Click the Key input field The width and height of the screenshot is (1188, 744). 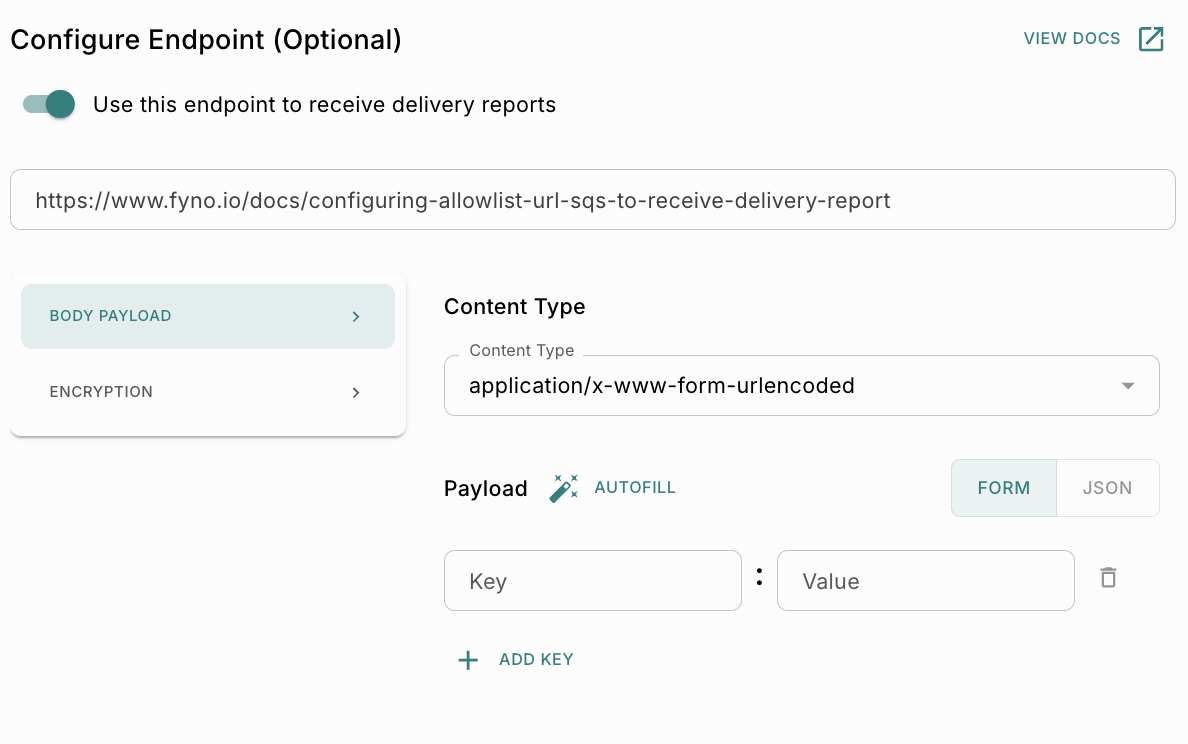pos(592,581)
